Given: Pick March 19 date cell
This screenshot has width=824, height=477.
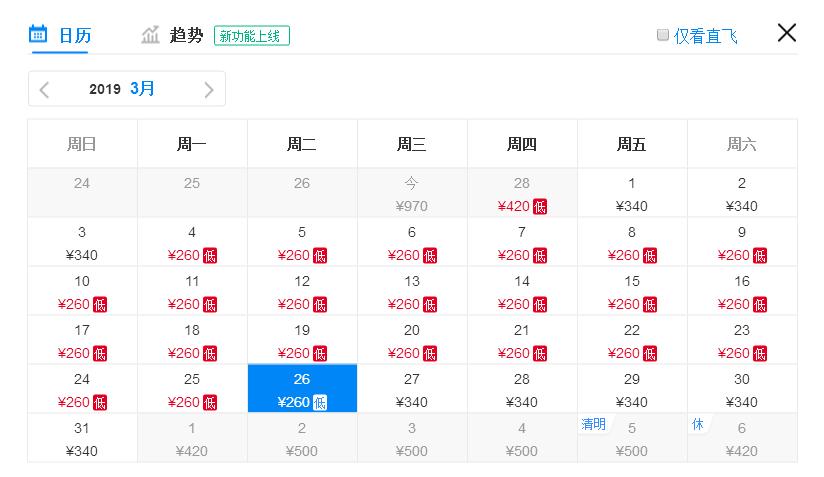Looking at the screenshot, I should pos(302,340).
